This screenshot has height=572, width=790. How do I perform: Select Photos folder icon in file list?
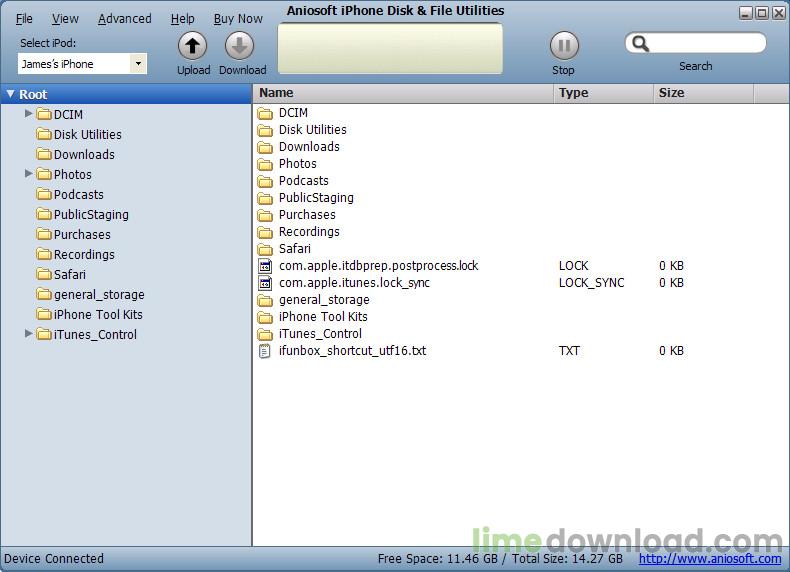point(265,164)
